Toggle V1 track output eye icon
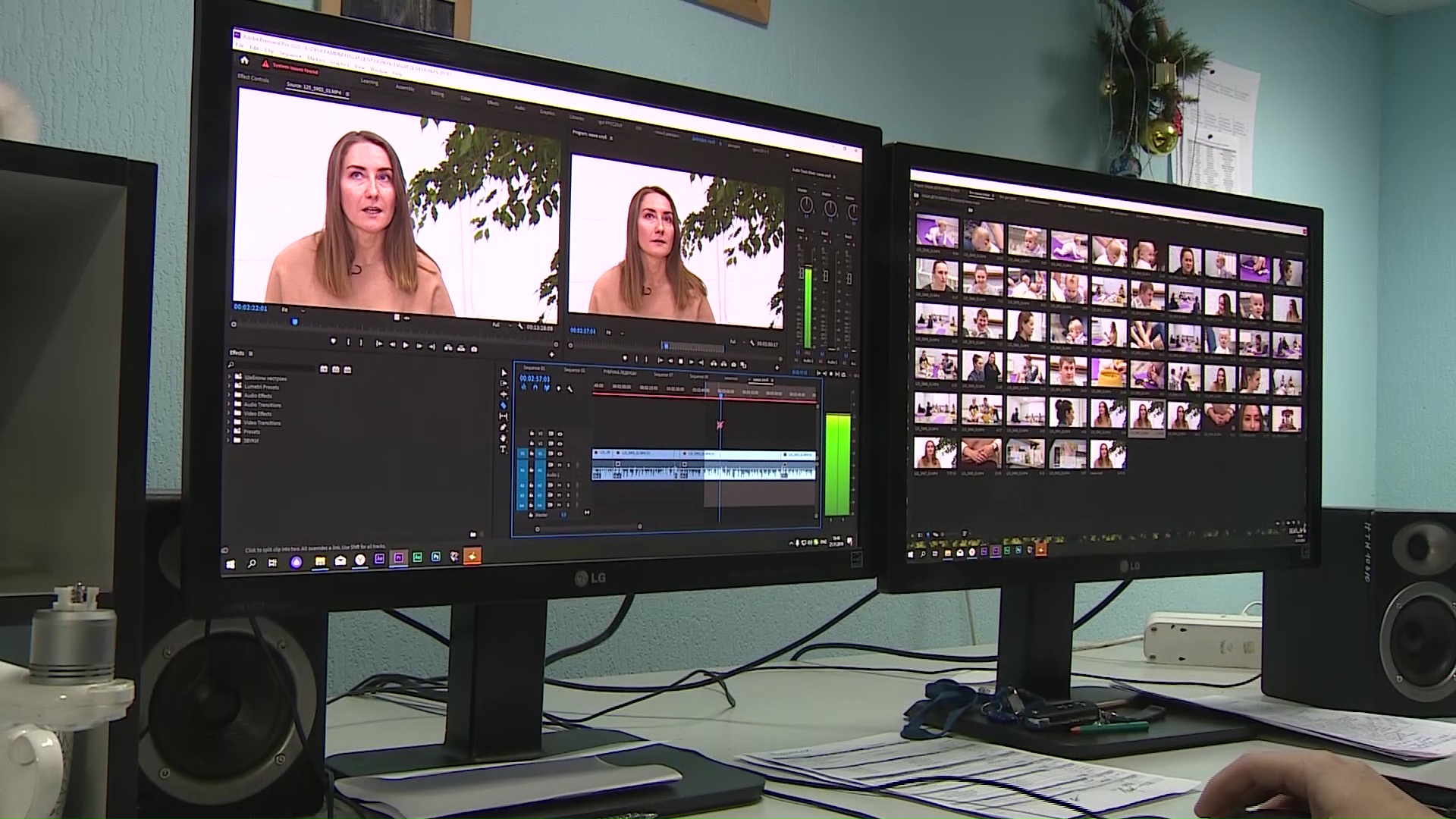The image size is (1456, 819). click(x=560, y=454)
